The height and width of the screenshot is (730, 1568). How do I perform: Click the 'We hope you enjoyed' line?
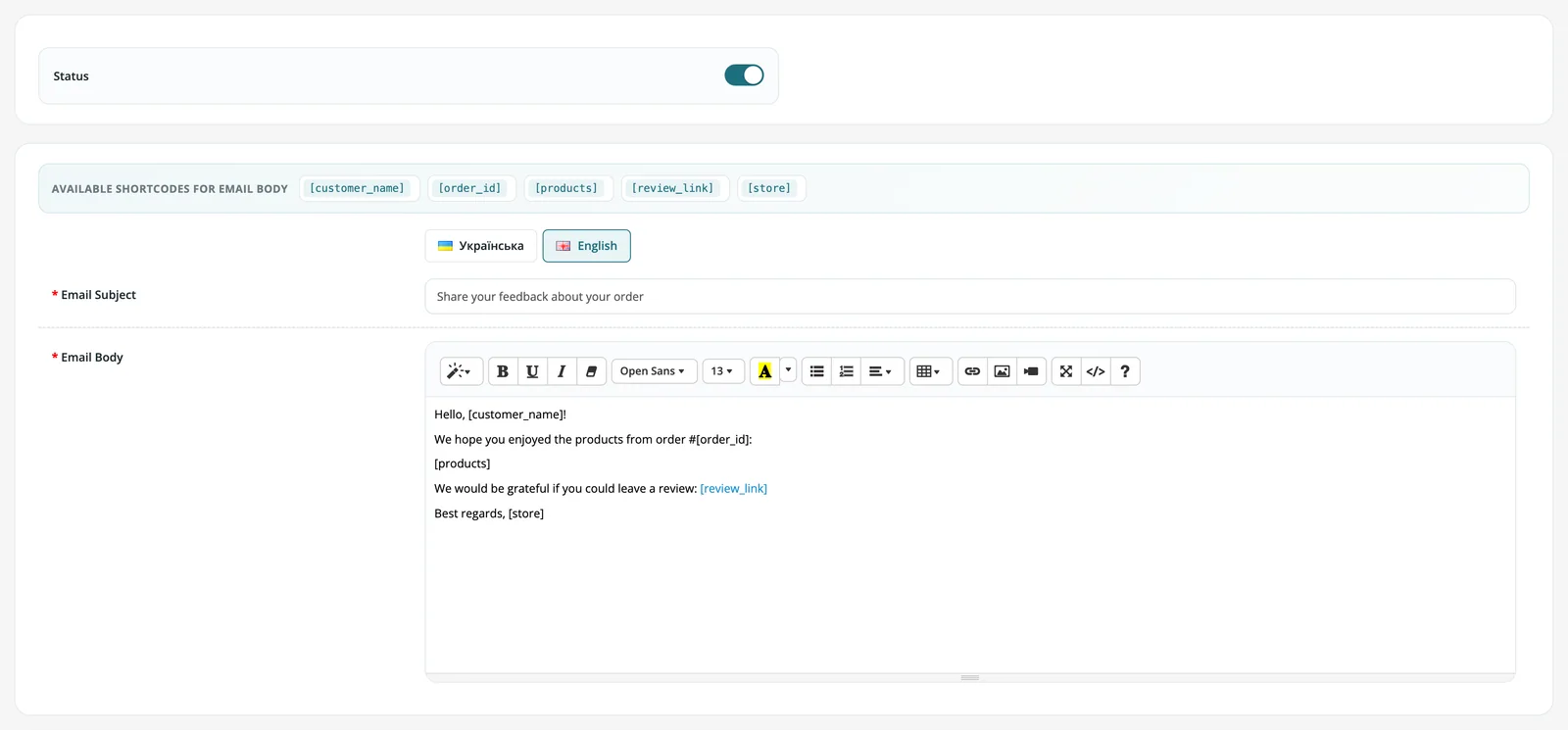[x=593, y=440]
